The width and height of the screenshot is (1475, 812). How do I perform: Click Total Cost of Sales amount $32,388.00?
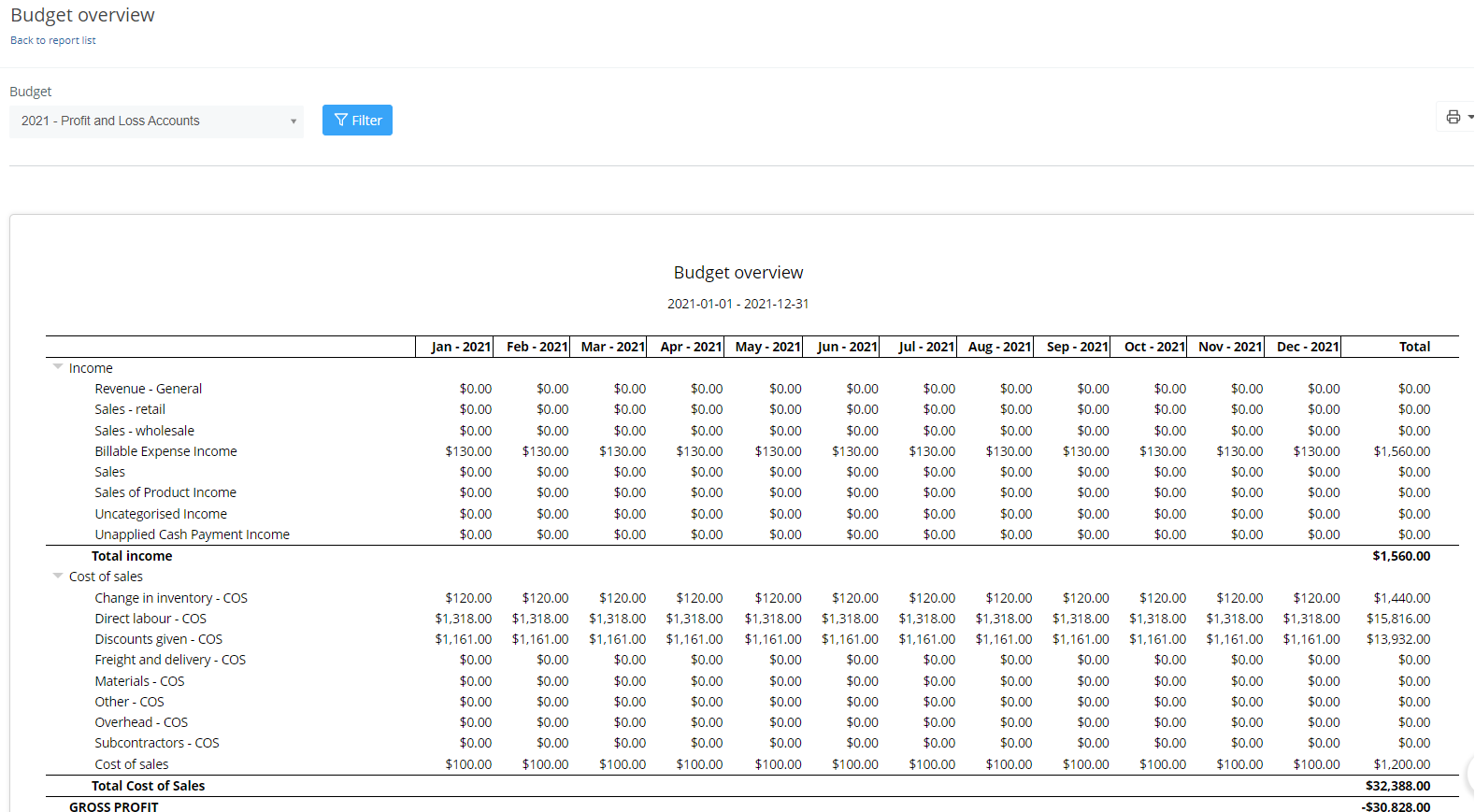tap(1397, 786)
